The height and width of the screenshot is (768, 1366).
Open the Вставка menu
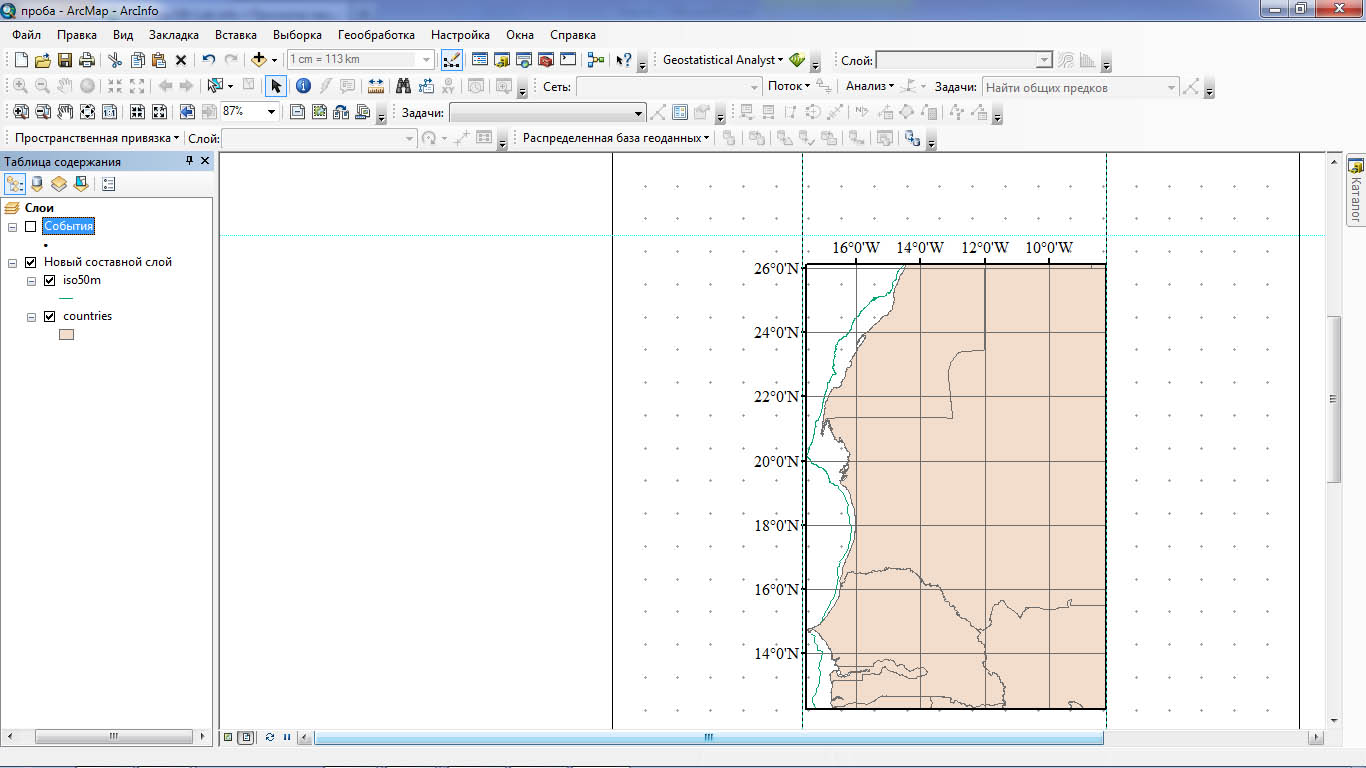pos(235,35)
